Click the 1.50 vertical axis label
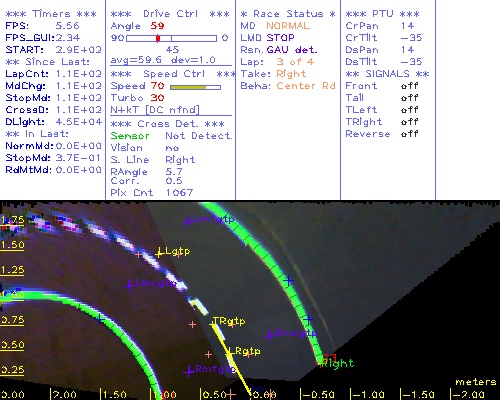This screenshot has height=400, width=500. (x=13, y=245)
